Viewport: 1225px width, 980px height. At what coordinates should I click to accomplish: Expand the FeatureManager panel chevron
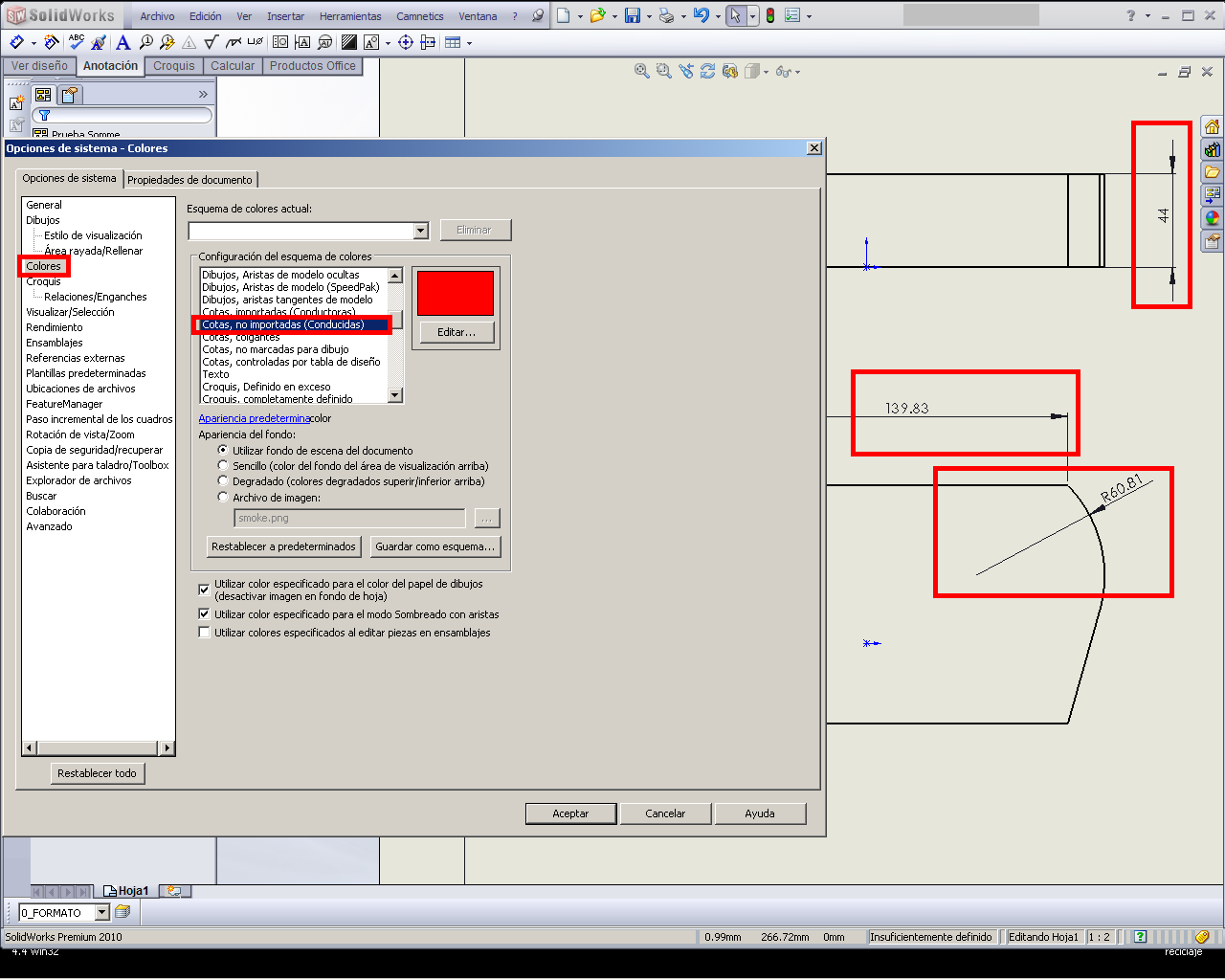pyautogui.click(x=203, y=94)
